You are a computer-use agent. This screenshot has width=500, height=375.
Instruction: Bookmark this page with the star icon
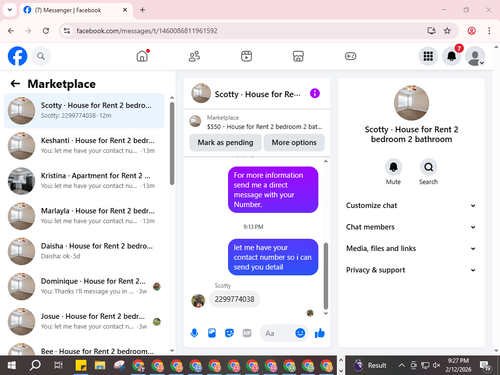tap(447, 31)
